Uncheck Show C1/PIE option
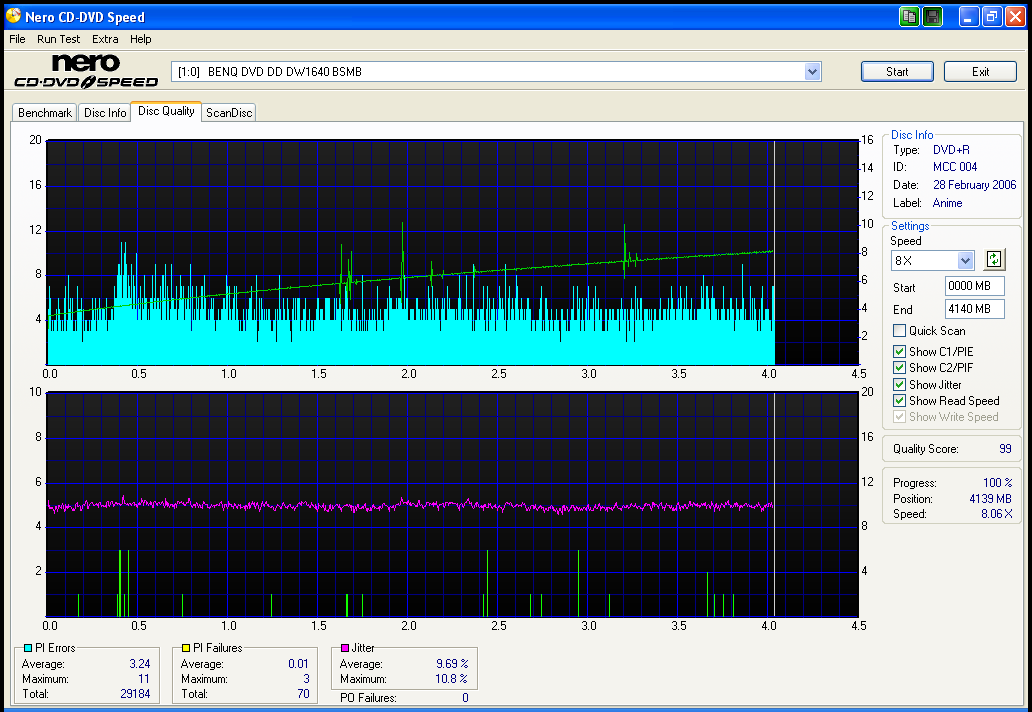Image resolution: width=1032 pixels, height=712 pixels. pos(900,352)
